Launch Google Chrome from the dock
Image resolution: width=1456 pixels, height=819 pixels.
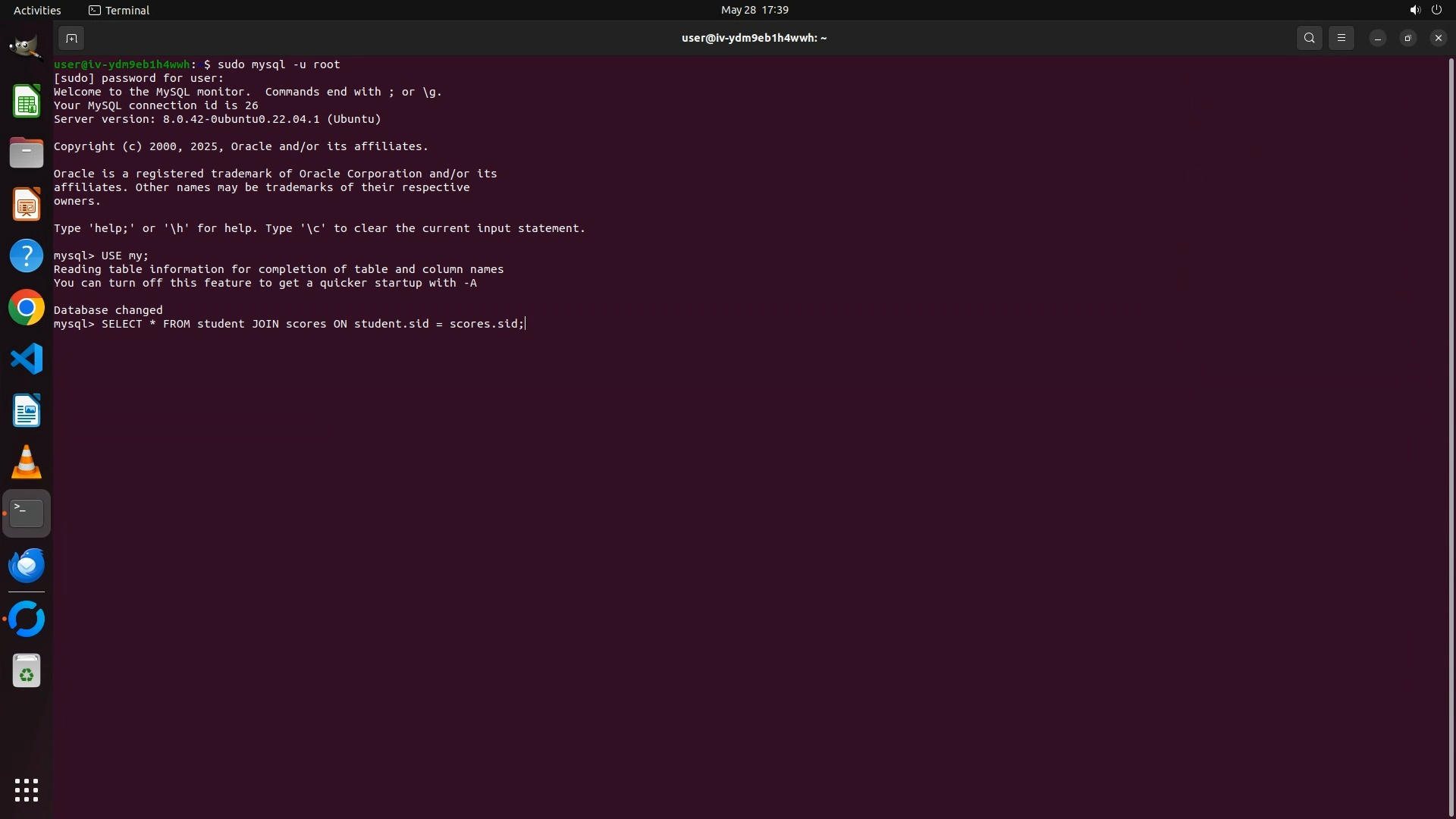(x=27, y=308)
